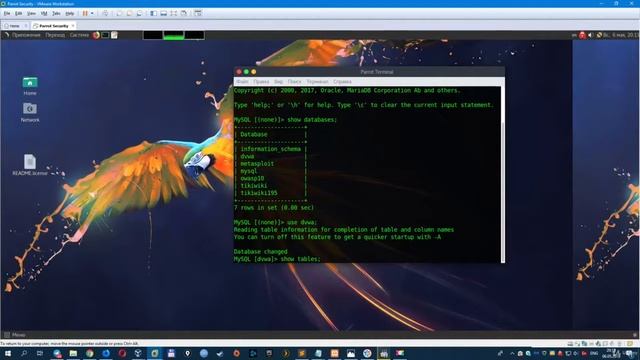This screenshot has width=640, height=360.
Task: Click the VMware Workstation taskbar icon
Action: tap(155, 353)
